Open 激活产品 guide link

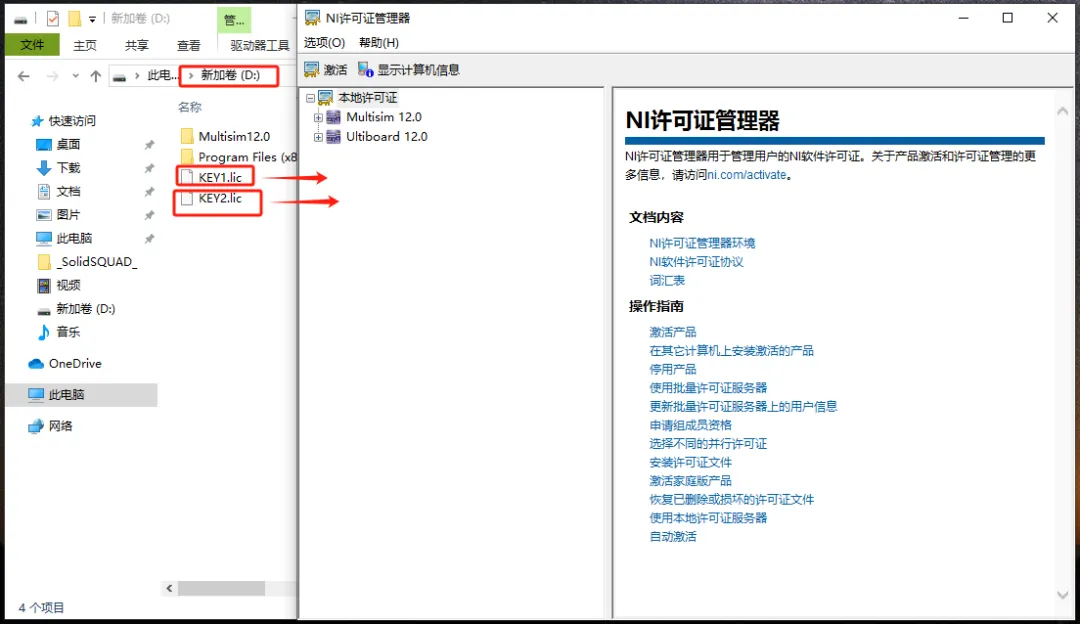(x=673, y=332)
